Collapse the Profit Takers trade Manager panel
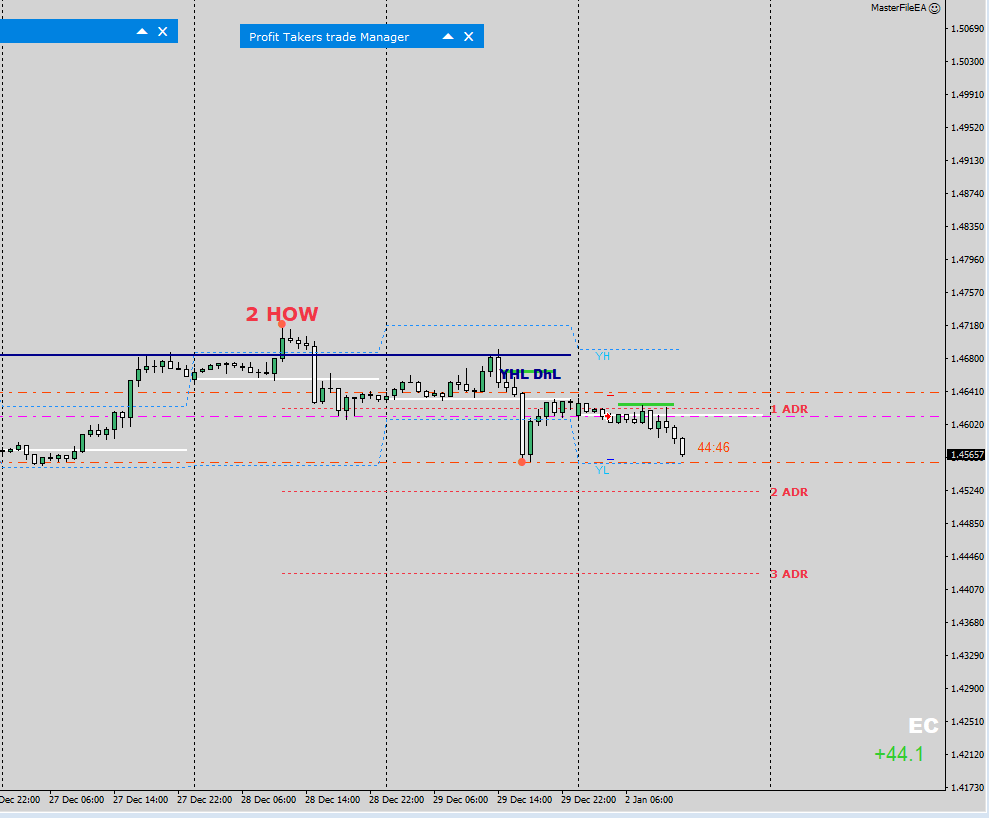Image resolution: width=989 pixels, height=818 pixels. (448, 37)
